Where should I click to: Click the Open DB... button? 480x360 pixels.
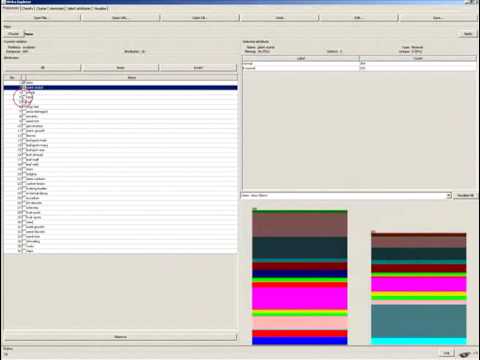point(199,18)
